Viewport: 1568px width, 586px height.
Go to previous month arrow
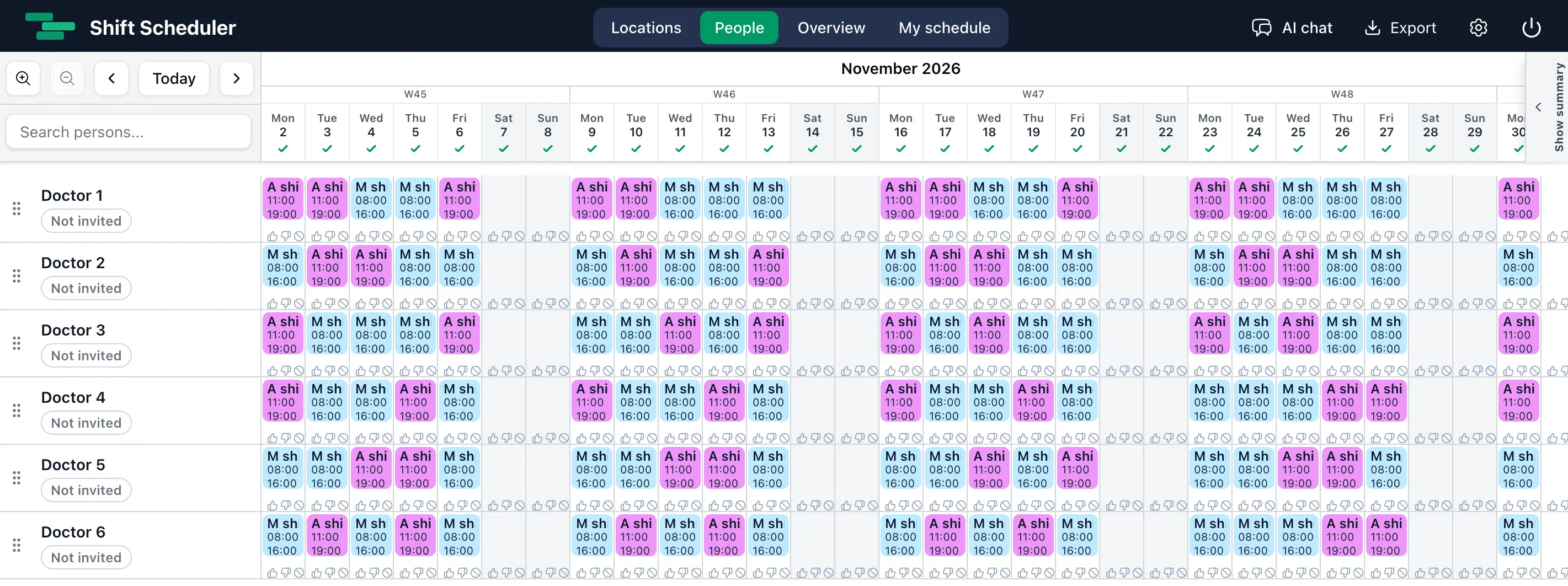point(111,78)
